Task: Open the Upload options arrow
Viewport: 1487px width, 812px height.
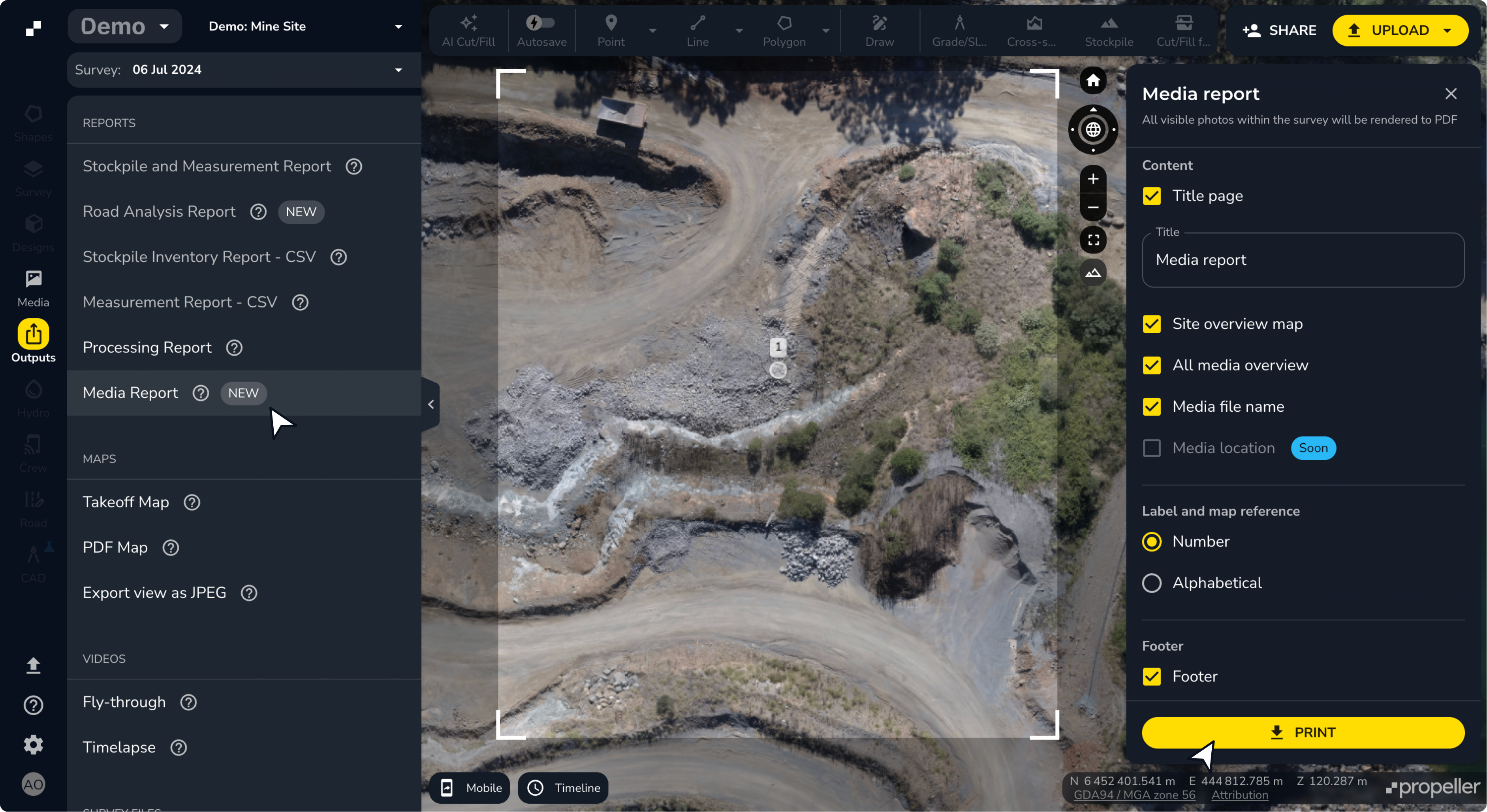Action: (x=1447, y=30)
